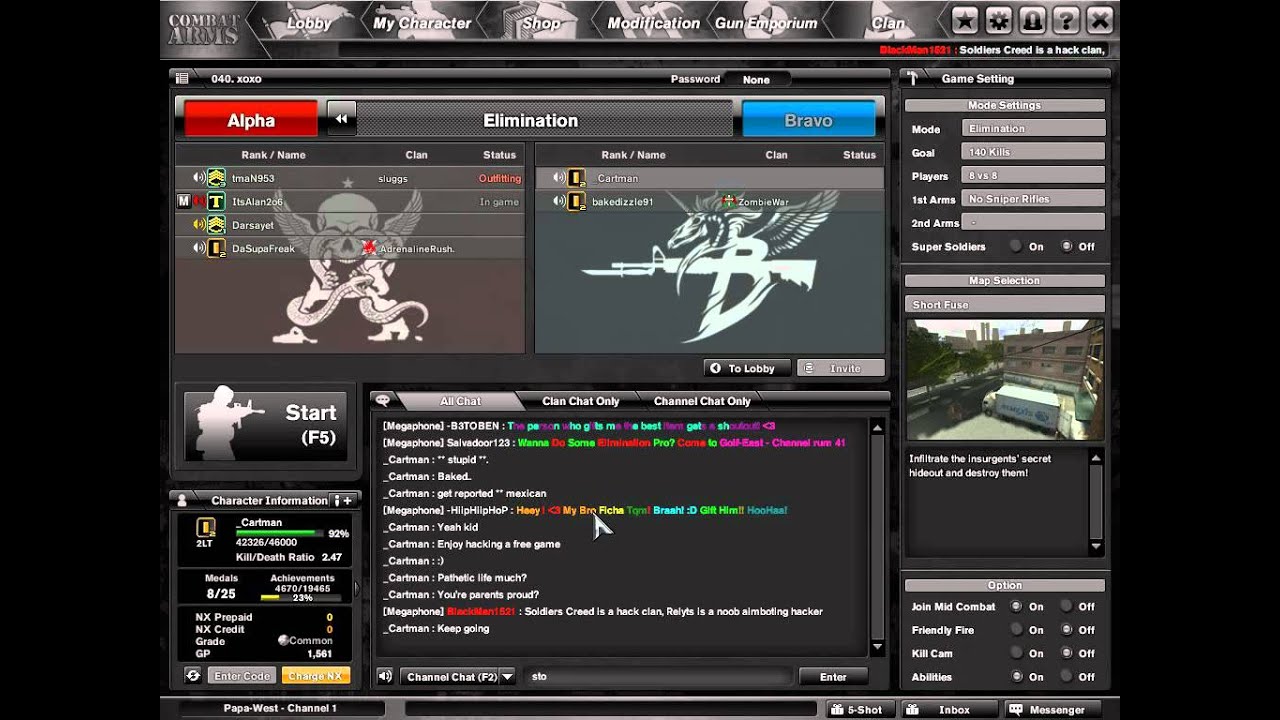Open favorites with the star icon
This screenshot has width=1280, height=720.
pos(964,20)
